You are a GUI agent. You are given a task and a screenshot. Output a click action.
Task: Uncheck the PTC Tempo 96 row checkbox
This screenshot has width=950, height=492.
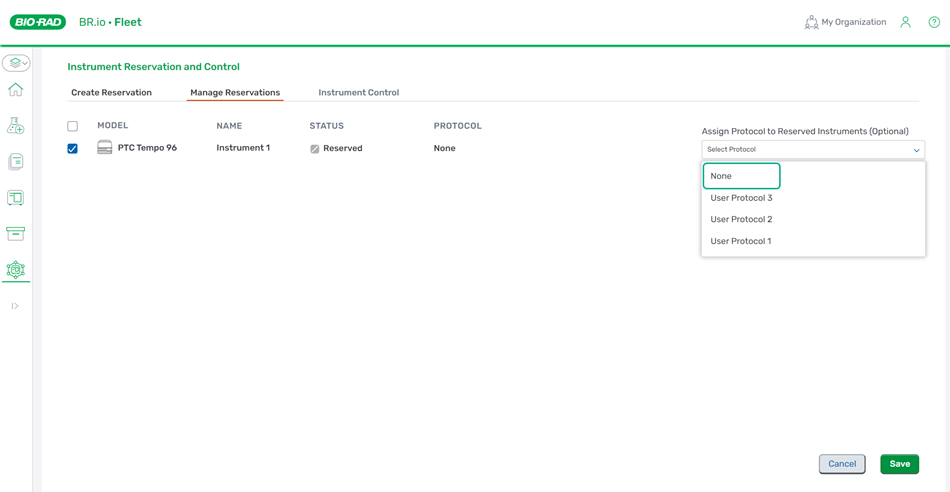click(72, 149)
